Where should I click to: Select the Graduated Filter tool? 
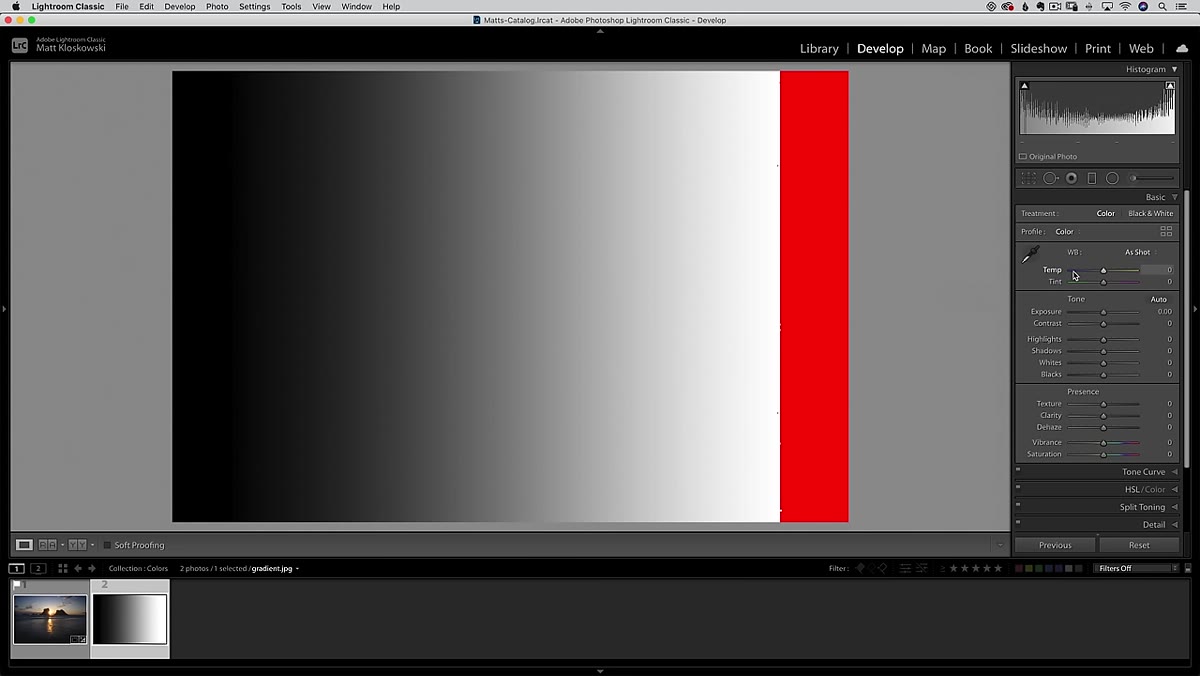pyautogui.click(x=1092, y=178)
